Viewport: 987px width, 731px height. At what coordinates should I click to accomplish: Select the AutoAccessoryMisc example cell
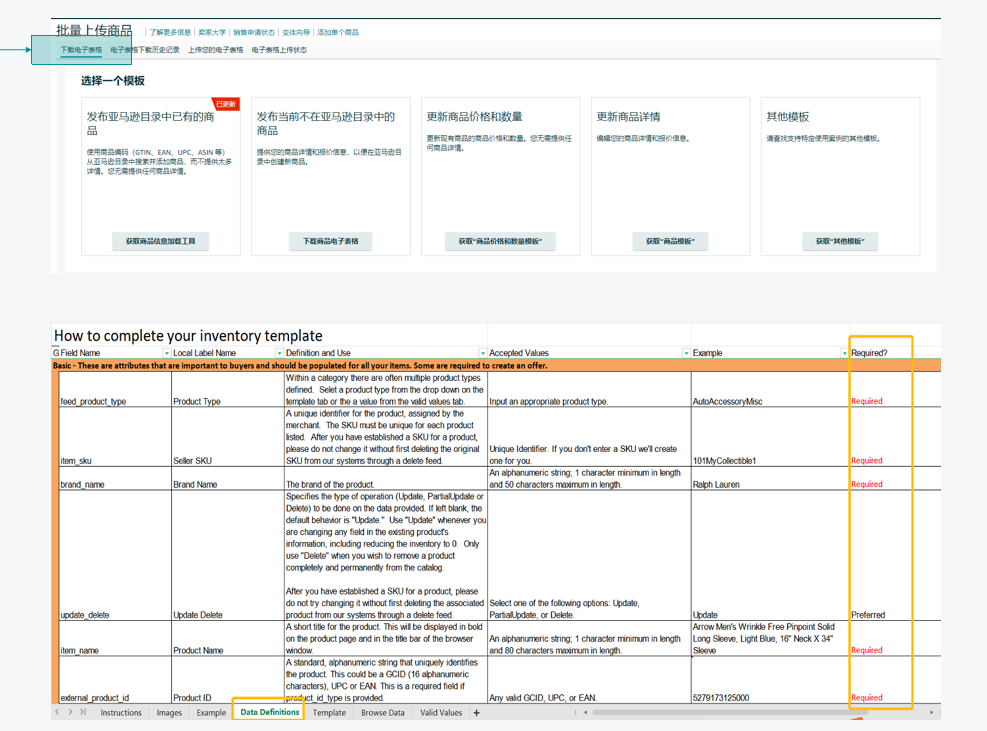(770, 390)
